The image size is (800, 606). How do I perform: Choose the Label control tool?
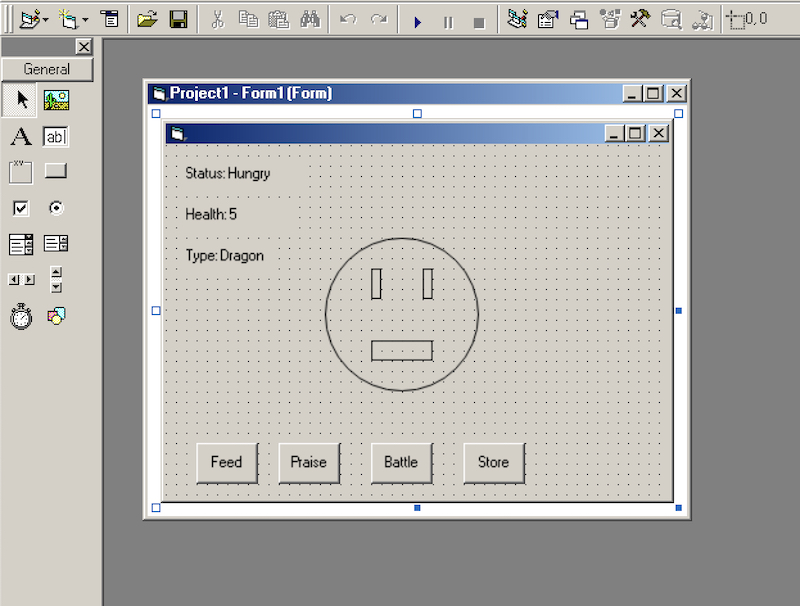point(21,137)
